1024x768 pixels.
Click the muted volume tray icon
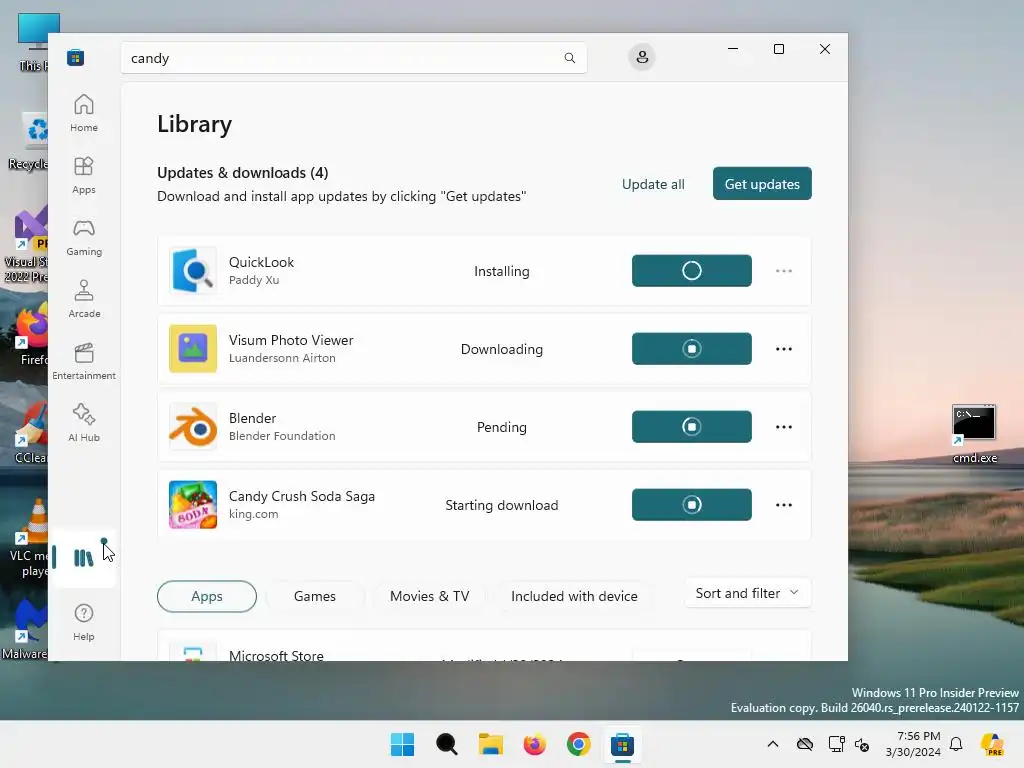pos(862,744)
